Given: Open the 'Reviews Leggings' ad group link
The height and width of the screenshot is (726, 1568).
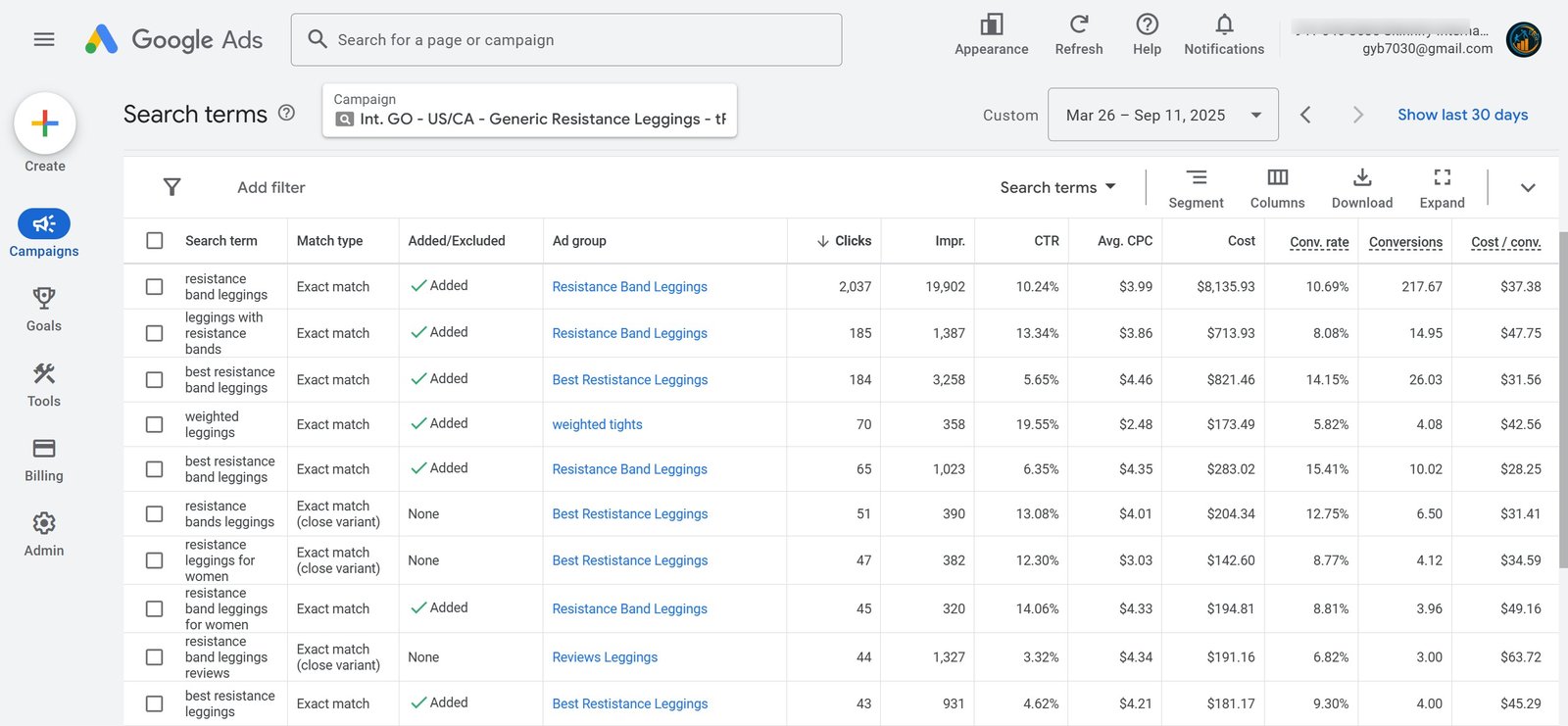Looking at the screenshot, I should [605, 657].
